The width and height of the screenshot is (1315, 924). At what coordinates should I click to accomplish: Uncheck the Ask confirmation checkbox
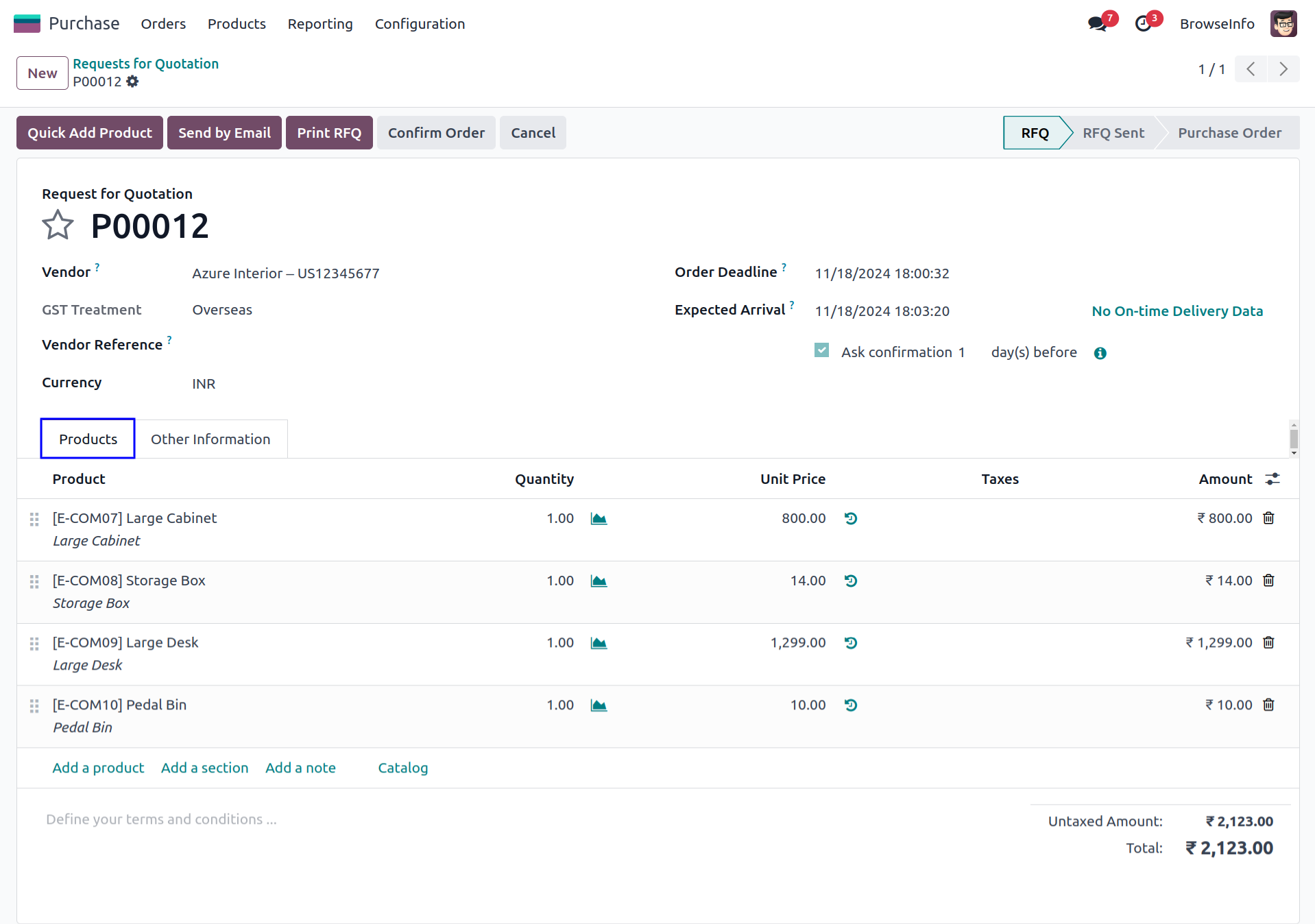(x=821, y=350)
